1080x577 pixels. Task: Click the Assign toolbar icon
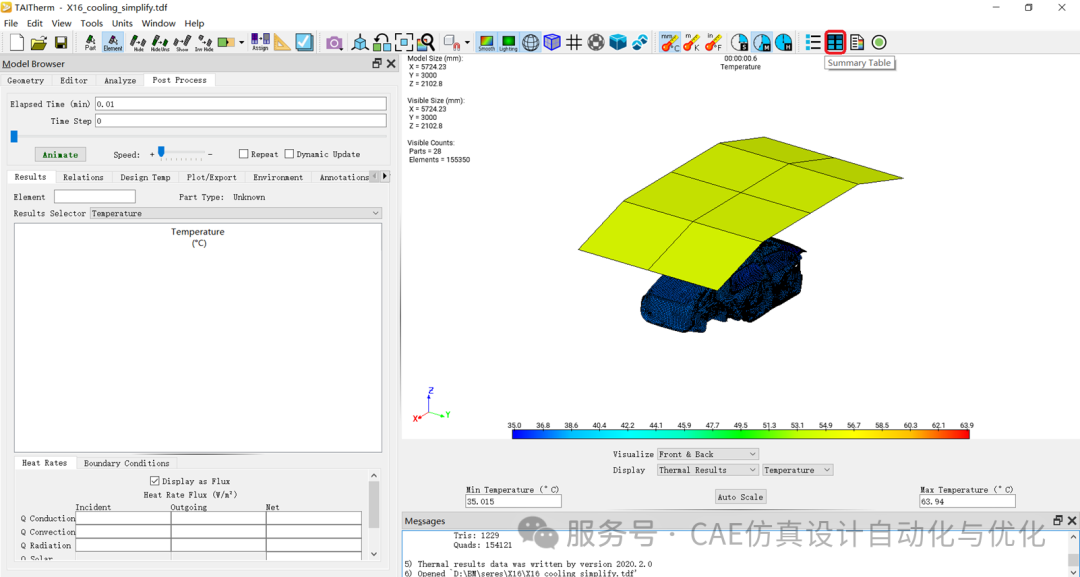pyautogui.click(x=260, y=43)
